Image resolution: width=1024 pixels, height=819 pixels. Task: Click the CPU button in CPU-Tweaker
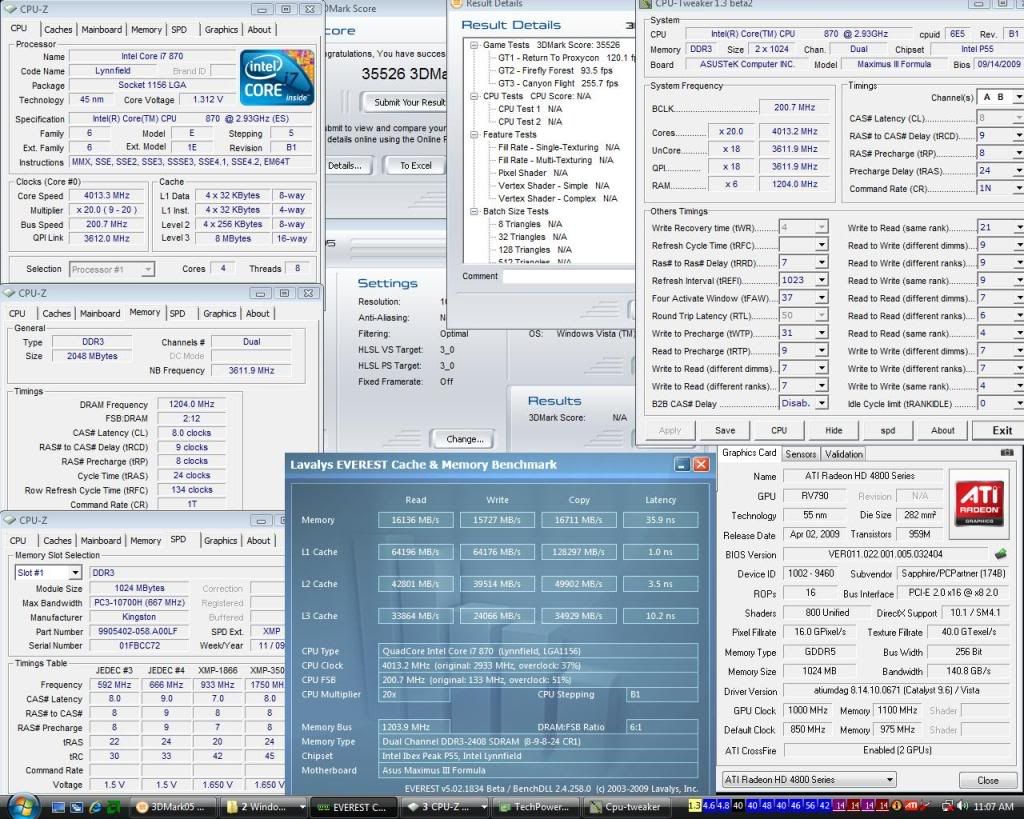779,430
